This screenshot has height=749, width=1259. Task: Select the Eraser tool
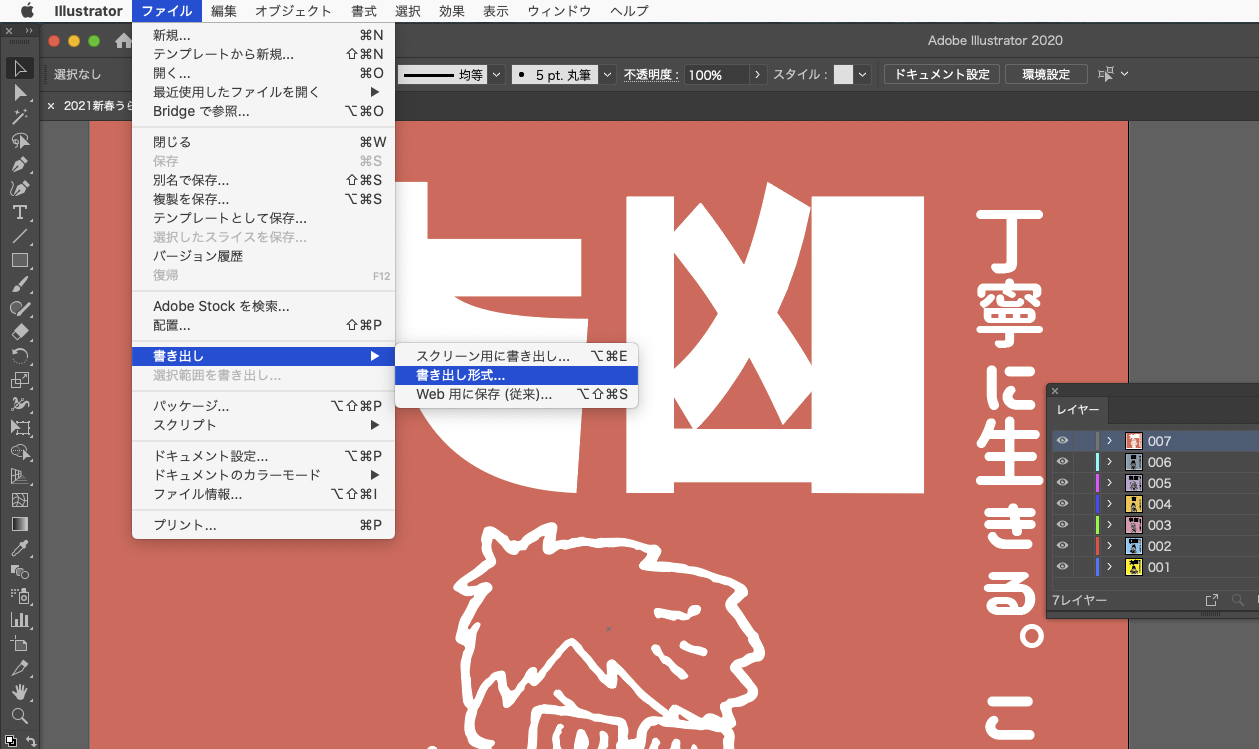click(19, 332)
